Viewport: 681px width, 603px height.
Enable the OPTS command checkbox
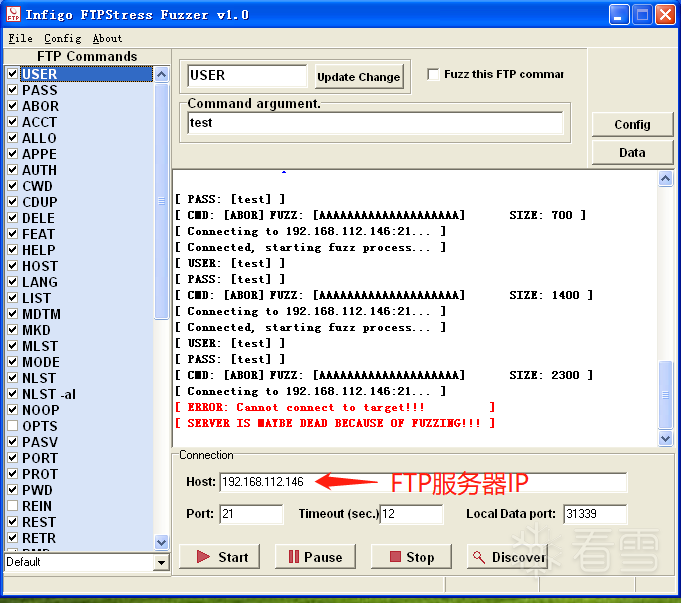point(13,426)
